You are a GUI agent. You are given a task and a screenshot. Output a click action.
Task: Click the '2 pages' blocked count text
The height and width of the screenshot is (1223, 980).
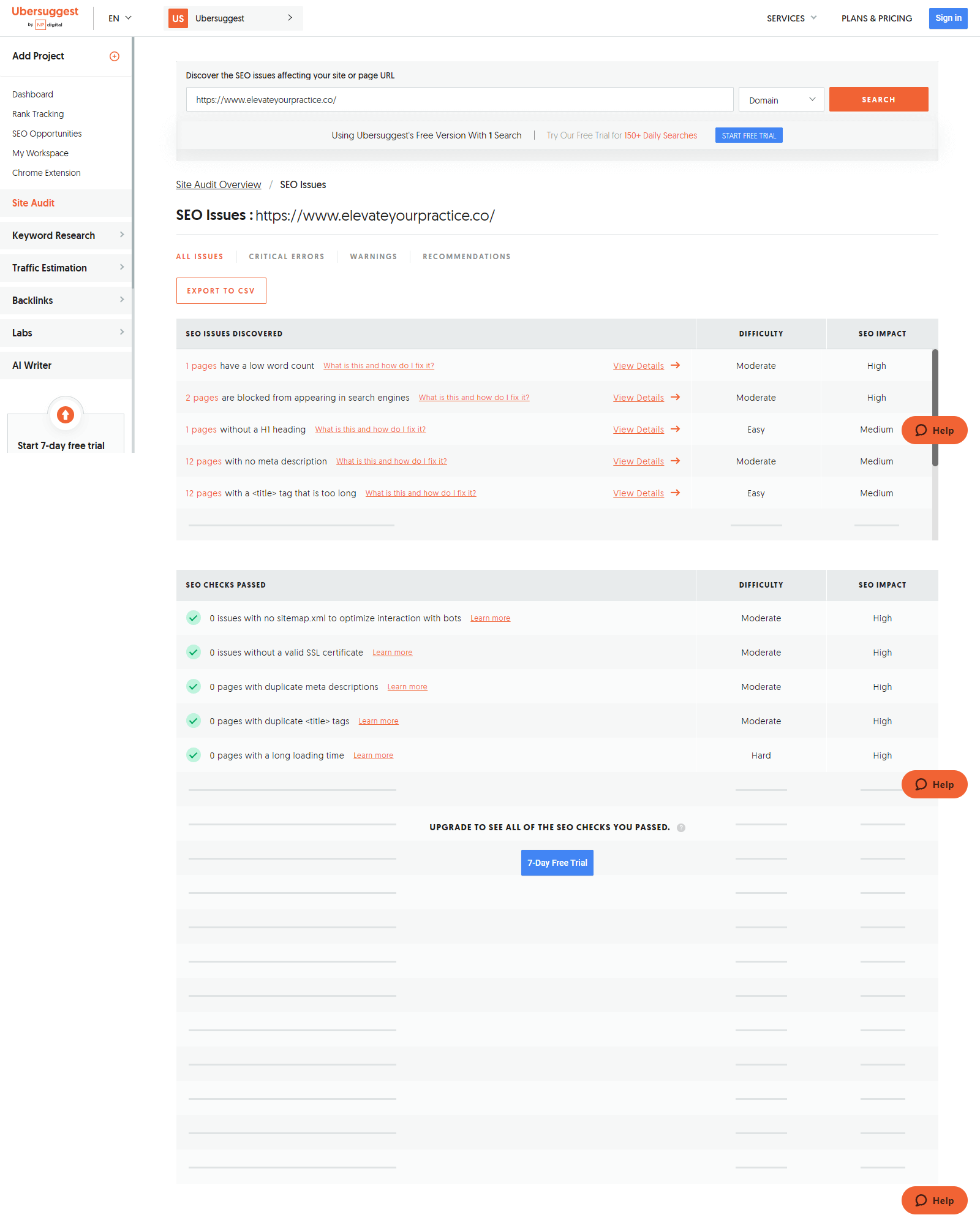(x=202, y=398)
